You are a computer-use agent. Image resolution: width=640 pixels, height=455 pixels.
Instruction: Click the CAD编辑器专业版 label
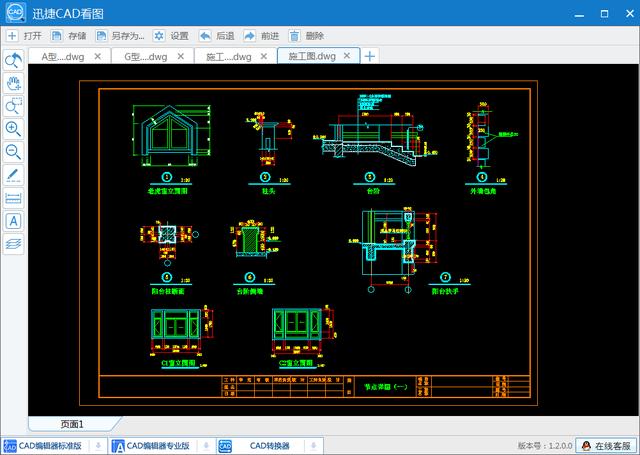(x=158, y=446)
